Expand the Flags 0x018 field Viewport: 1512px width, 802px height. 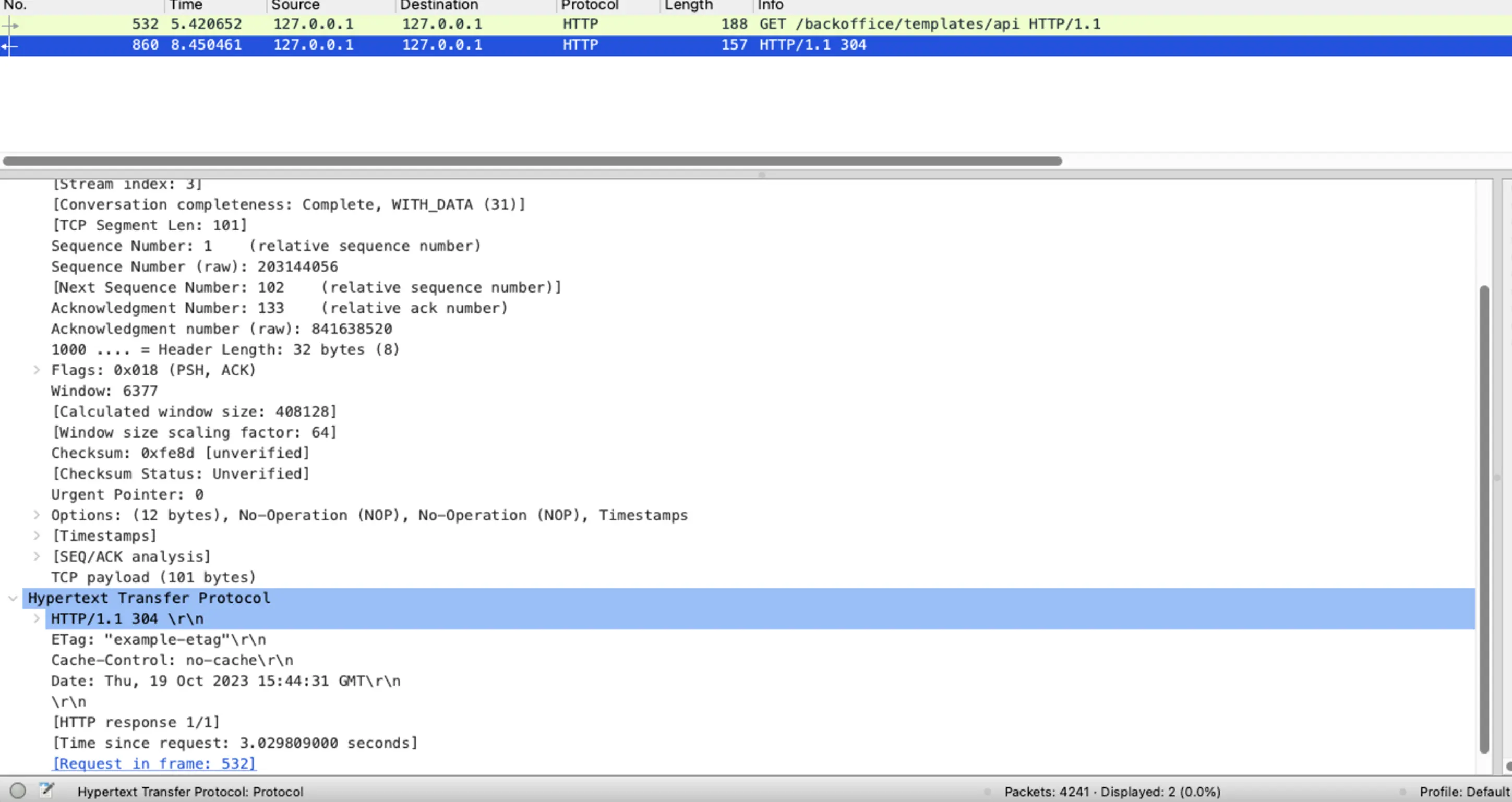(37, 370)
